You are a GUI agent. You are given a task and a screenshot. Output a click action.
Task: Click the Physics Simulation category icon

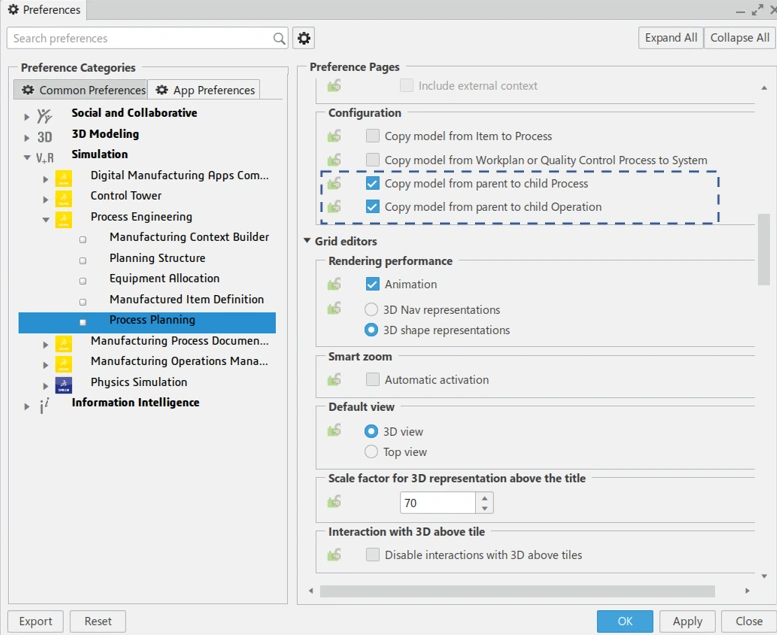64,383
